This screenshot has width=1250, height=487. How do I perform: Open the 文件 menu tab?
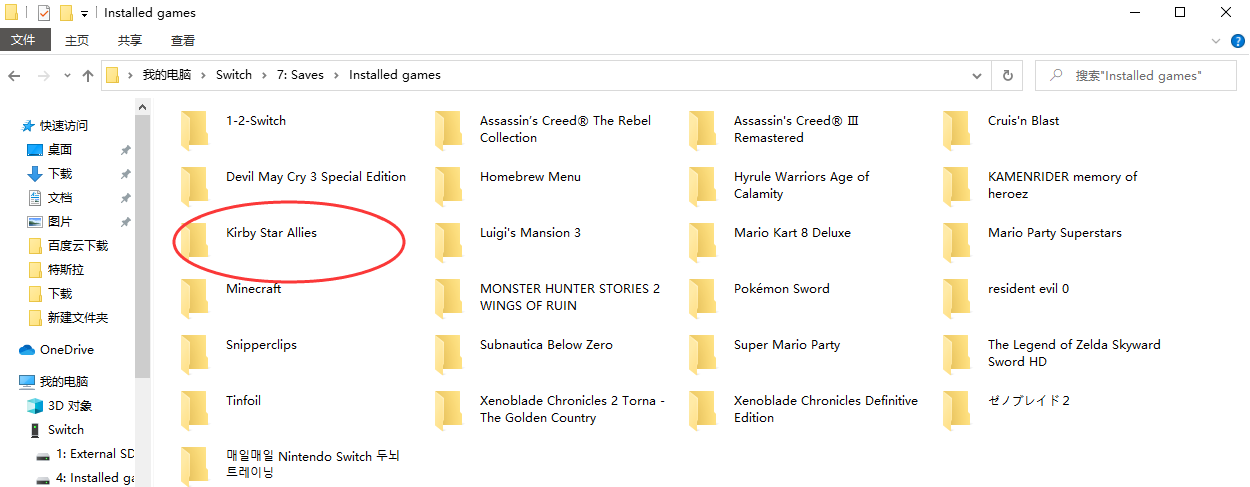tap(23, 41)
